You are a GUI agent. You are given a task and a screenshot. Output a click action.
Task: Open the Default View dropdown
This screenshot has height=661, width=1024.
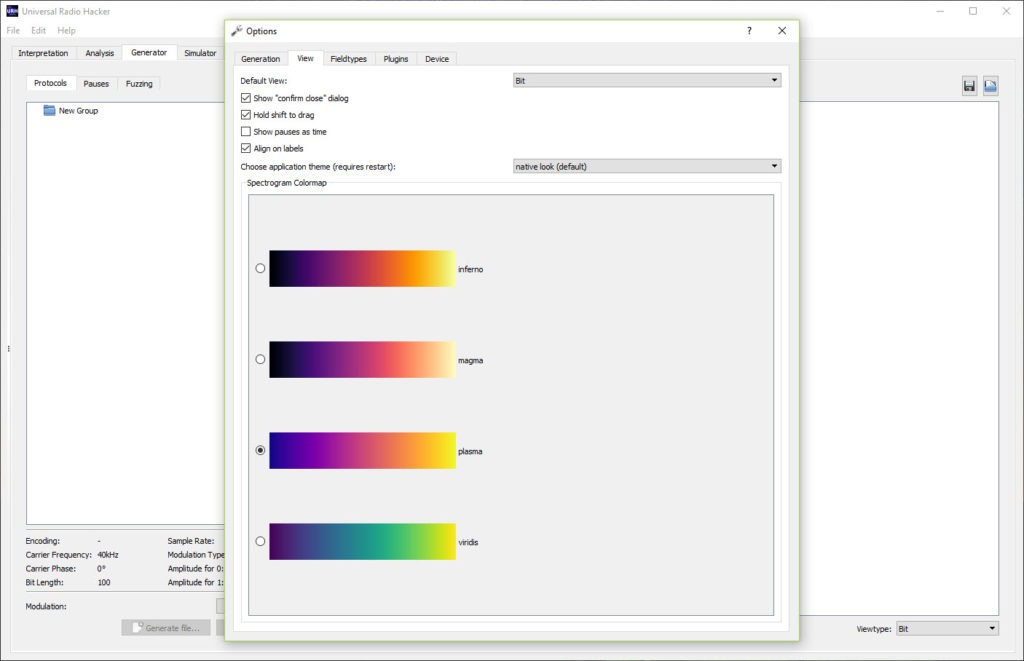[647, 80]
